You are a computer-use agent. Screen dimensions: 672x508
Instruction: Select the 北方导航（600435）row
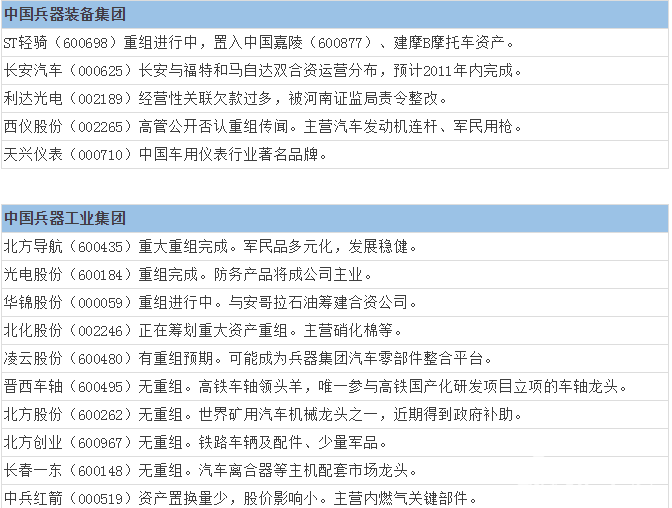61,246
